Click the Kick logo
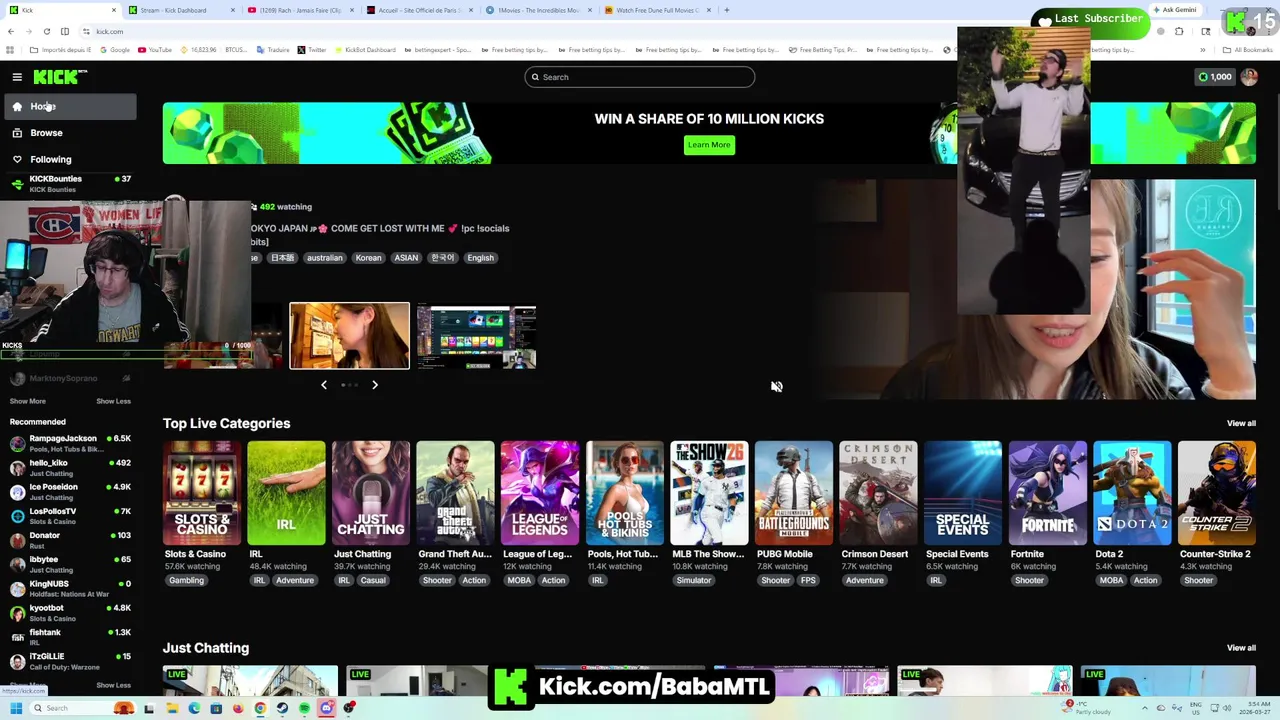The height and width of the screenshot is (720, 1280). pyautogui.click(x=60, y=77)
